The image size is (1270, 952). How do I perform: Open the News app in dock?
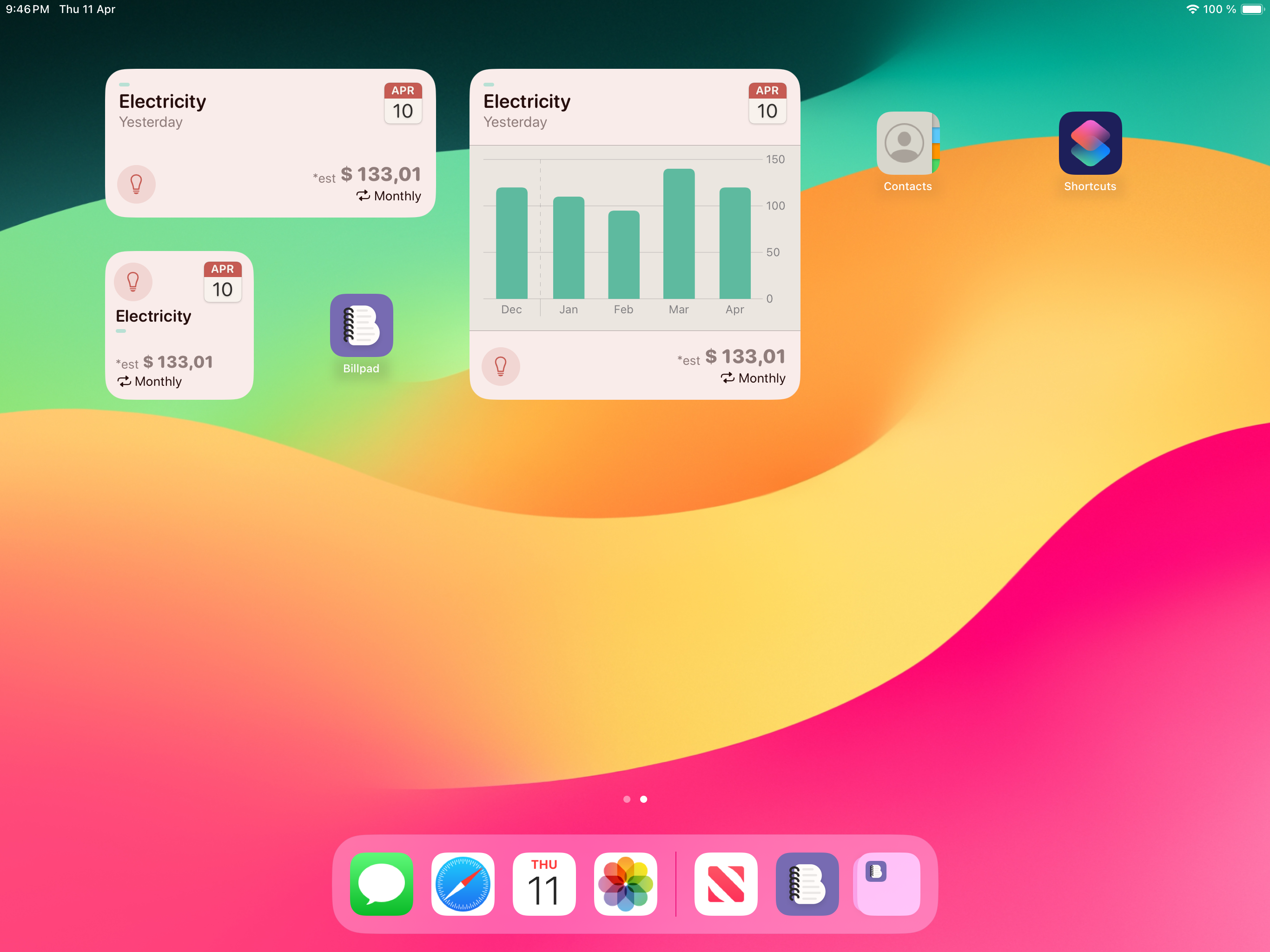click(x=725, y=883)
